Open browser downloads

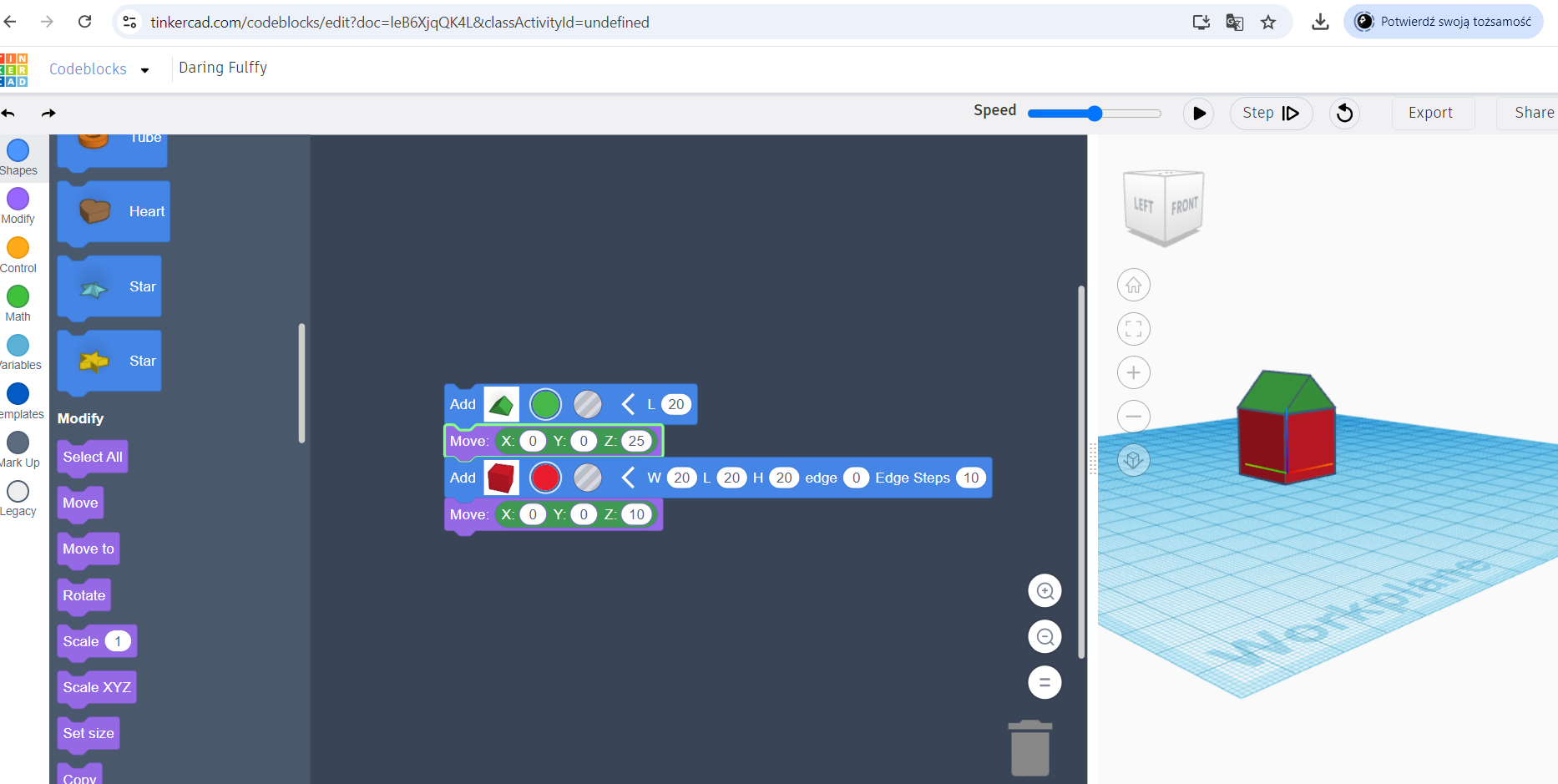[x=1320, y=23]
